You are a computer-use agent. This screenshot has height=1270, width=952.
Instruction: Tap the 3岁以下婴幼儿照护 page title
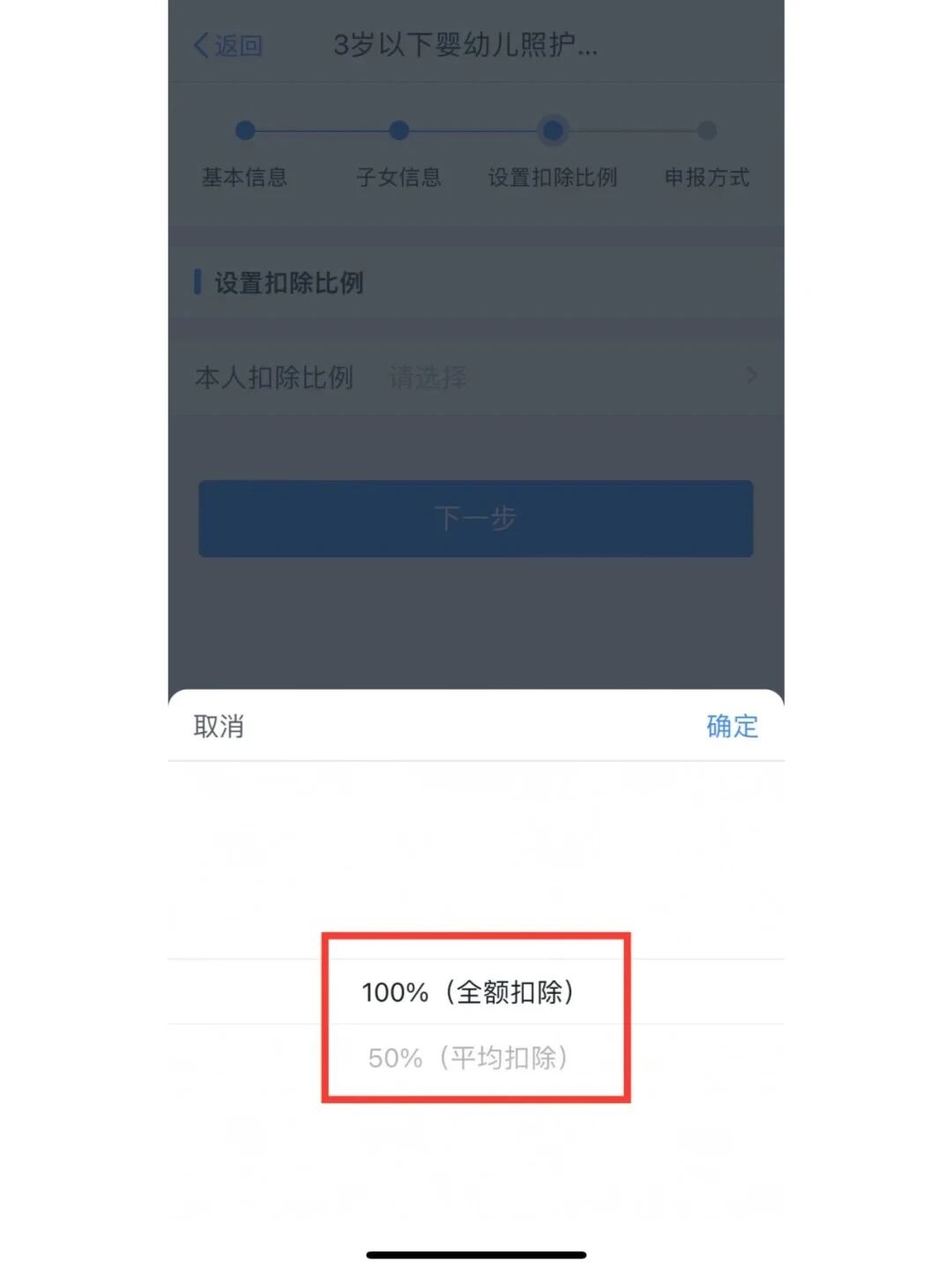pos(465,45)
